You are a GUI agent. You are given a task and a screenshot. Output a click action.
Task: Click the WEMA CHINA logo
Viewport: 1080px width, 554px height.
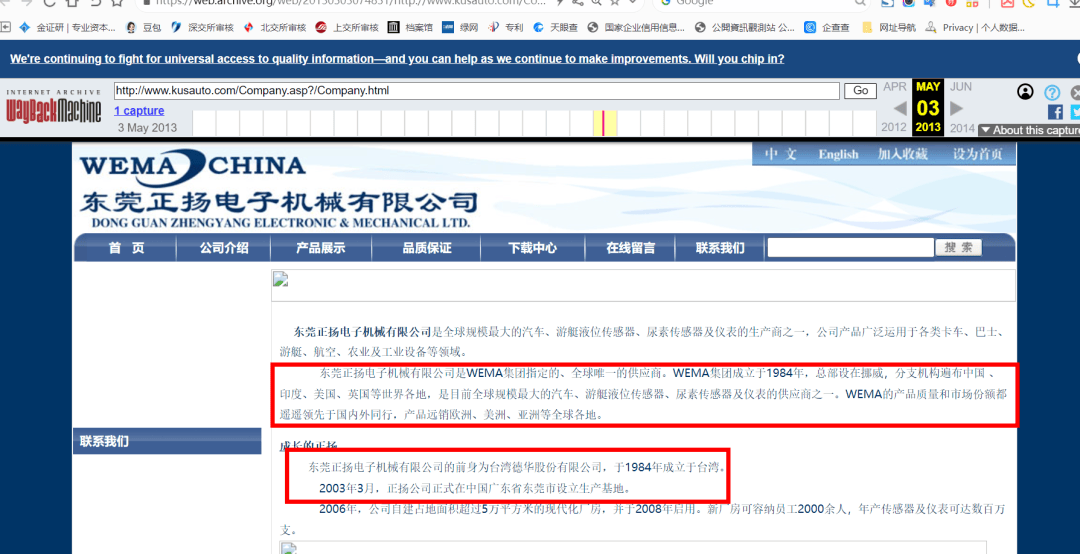[193, 166]
